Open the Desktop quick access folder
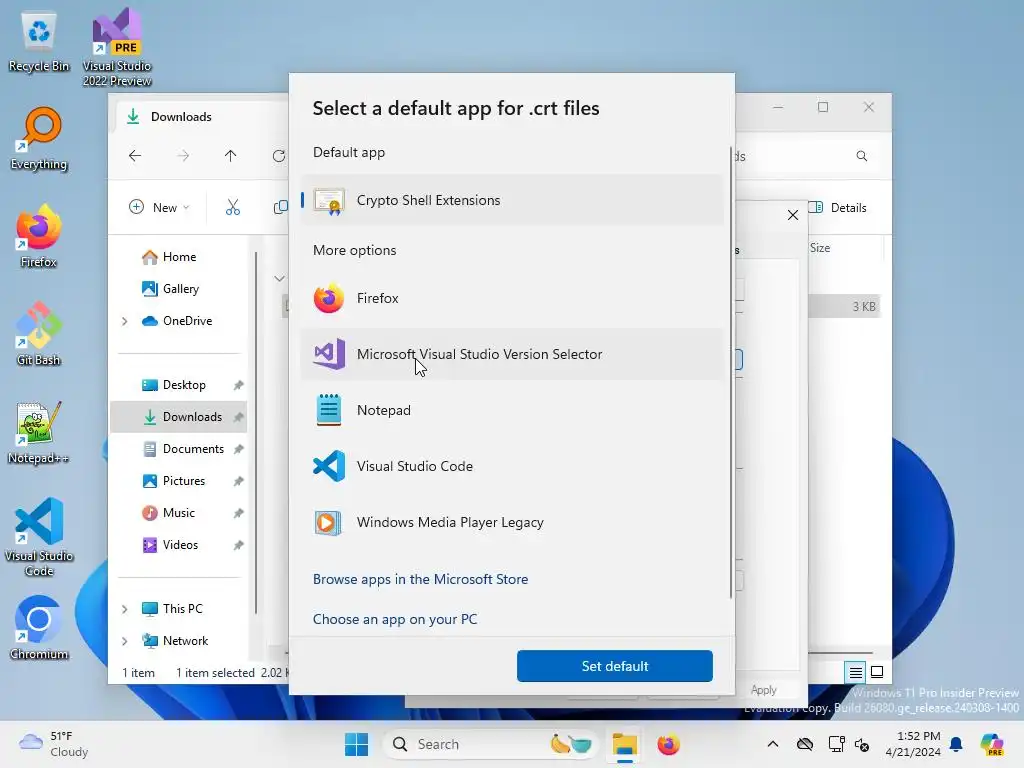 click(178, 385)
